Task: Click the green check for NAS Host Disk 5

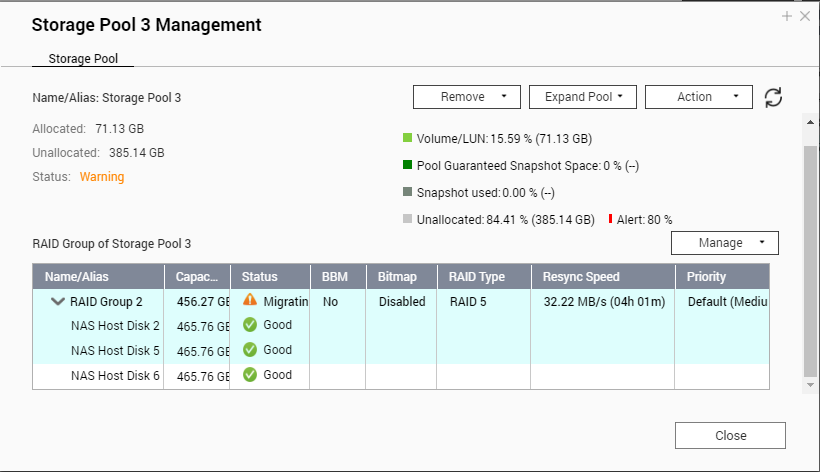Action: pyautogui.click(x=250, y=350)
